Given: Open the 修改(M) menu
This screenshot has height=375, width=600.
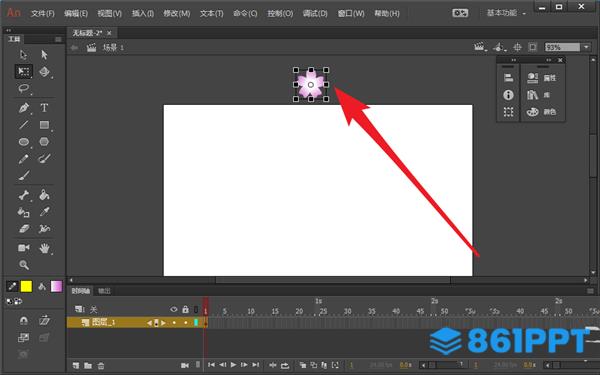Looking at the screenshot, I should (177, 14).
